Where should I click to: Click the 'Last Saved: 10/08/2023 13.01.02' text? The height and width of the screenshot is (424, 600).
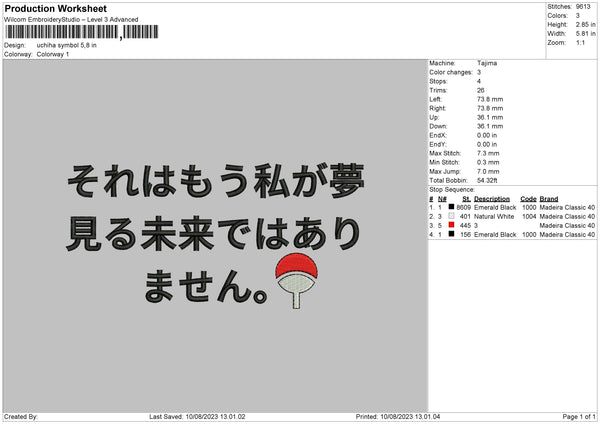point(197,416)
